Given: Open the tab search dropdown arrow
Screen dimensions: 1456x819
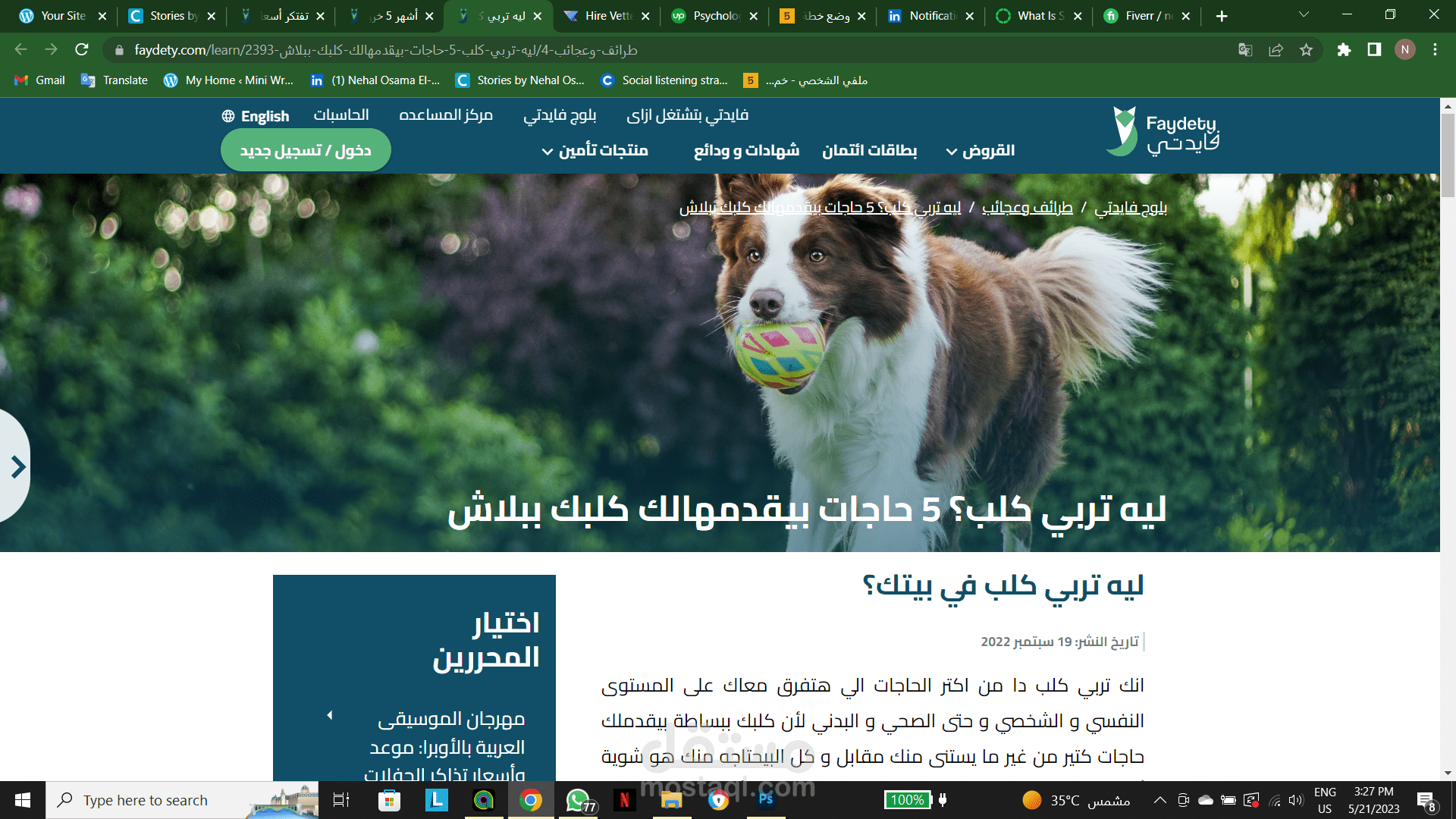Looking at the screenshot, I should coord(1304,15).
